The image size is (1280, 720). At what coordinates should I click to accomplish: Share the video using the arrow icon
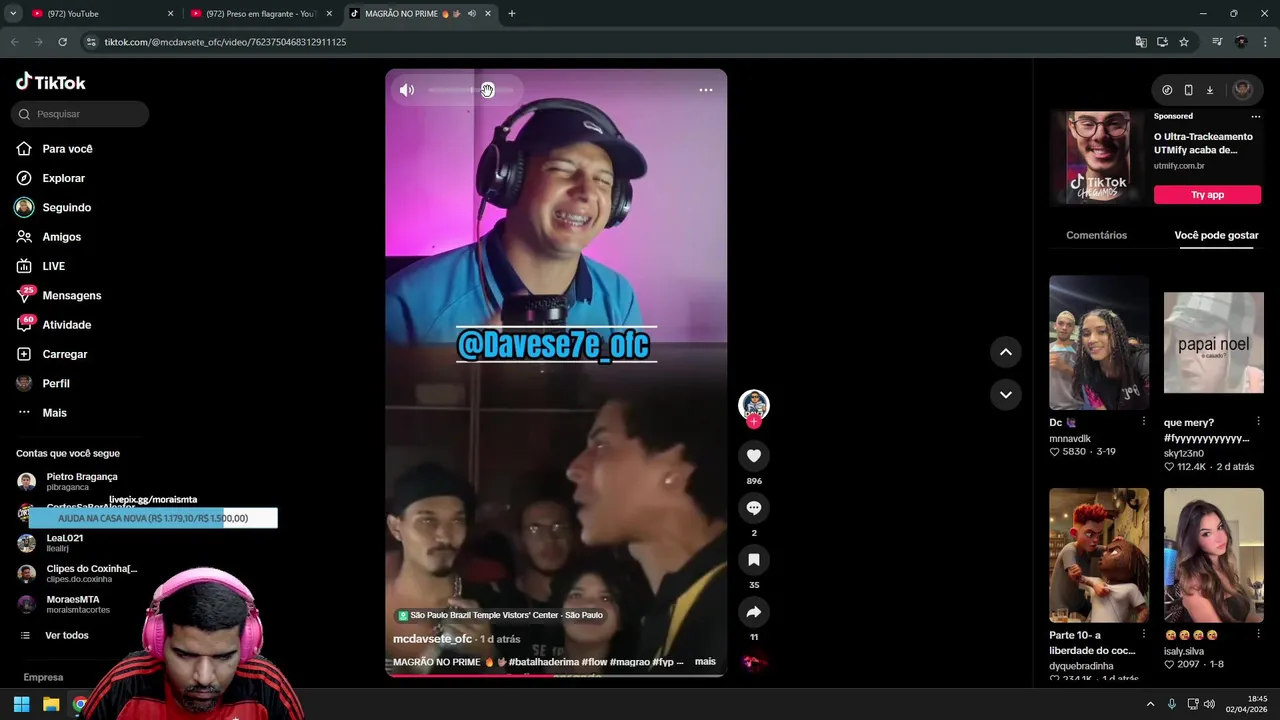click(754, 612)
